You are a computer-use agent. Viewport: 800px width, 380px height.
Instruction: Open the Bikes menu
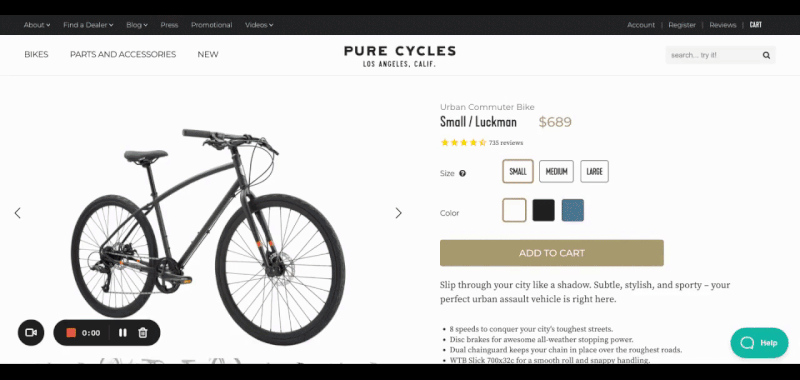pyautogui.click(x=36, y=55)
